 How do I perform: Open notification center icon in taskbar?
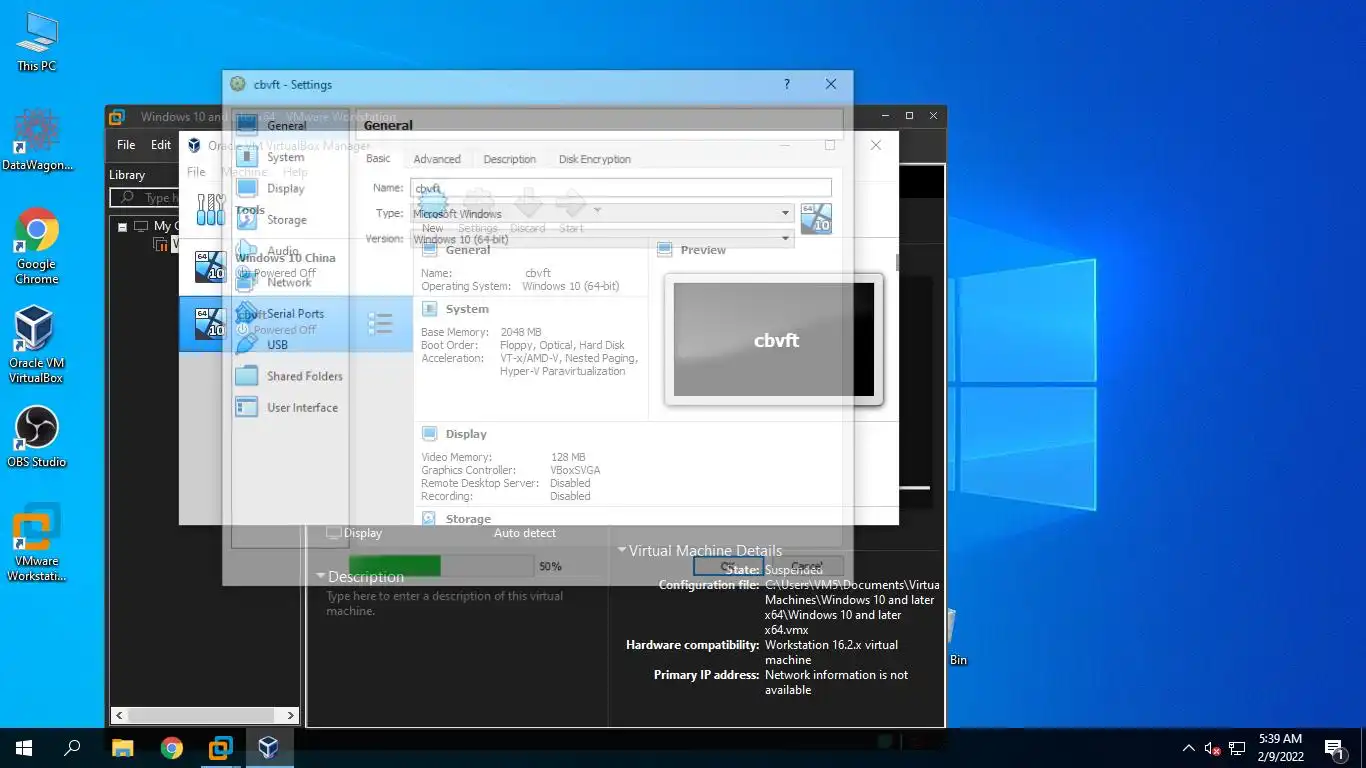(1334, 747)
